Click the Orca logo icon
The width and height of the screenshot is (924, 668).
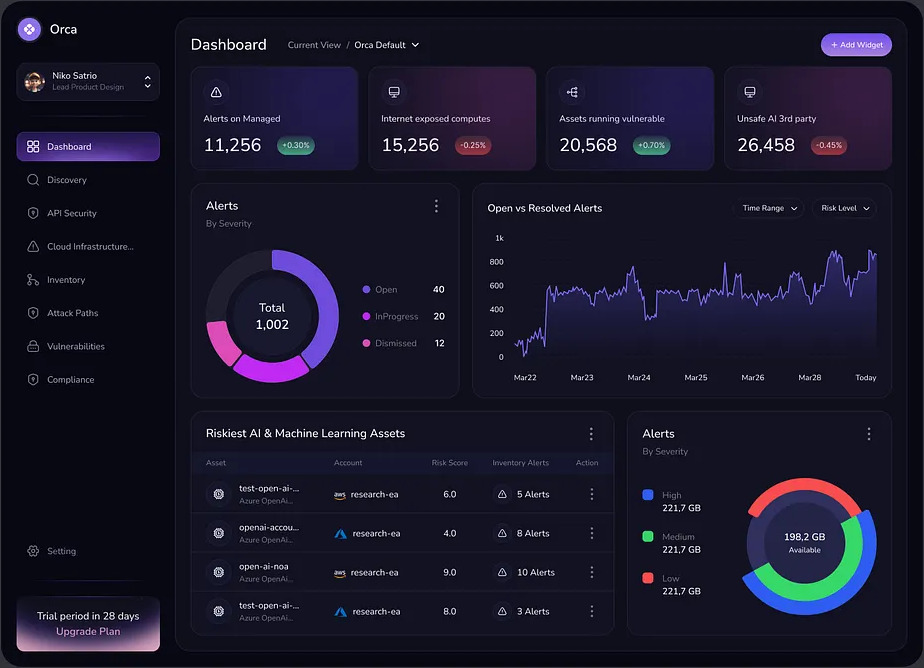(x=30, y=30)
